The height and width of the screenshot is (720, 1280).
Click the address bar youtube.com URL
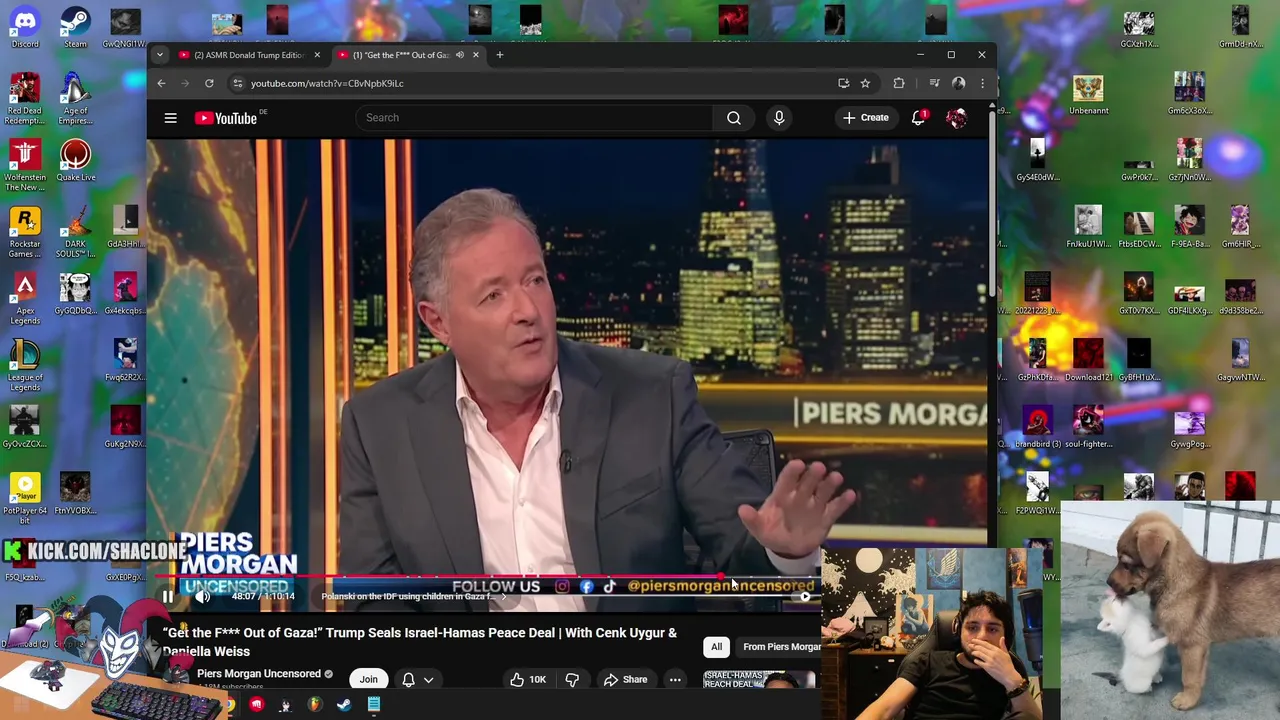pyautogui.click(x=327, y=84)
